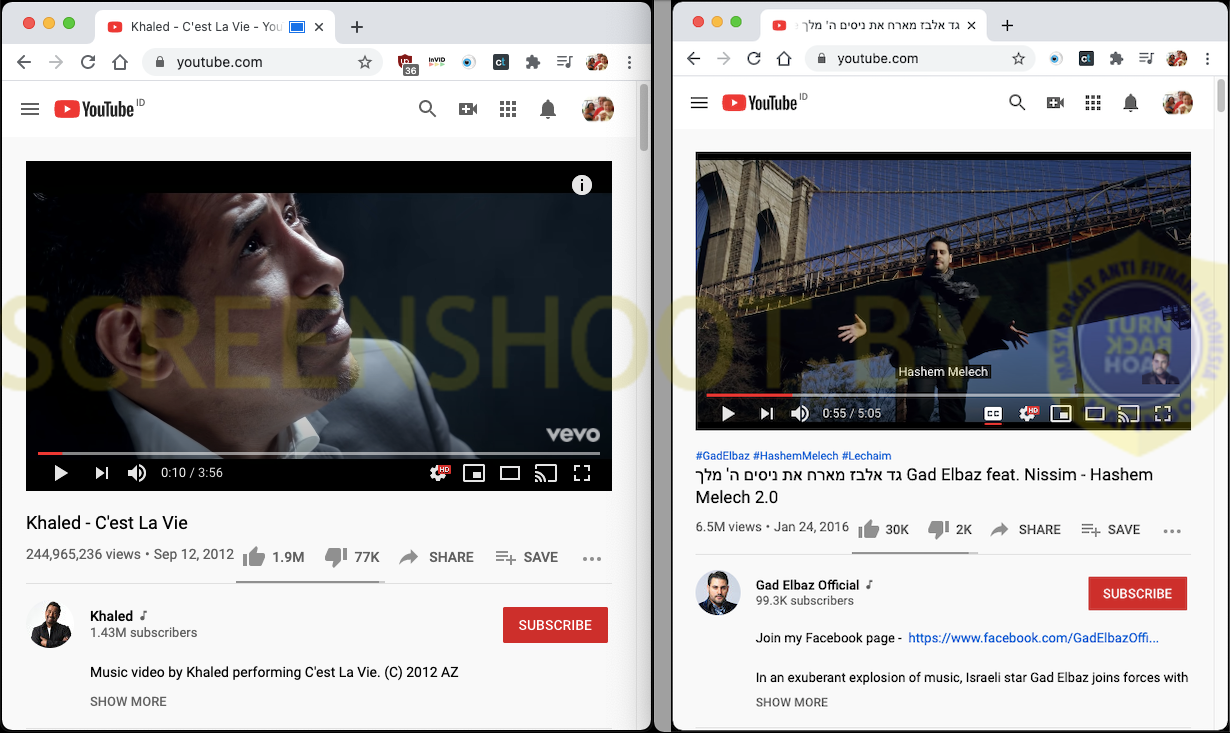Enable miniplayer in Gad Elbaz player
Image resolution: width=1230 pixels, height=733 pixels.
tap(1061, 413)
